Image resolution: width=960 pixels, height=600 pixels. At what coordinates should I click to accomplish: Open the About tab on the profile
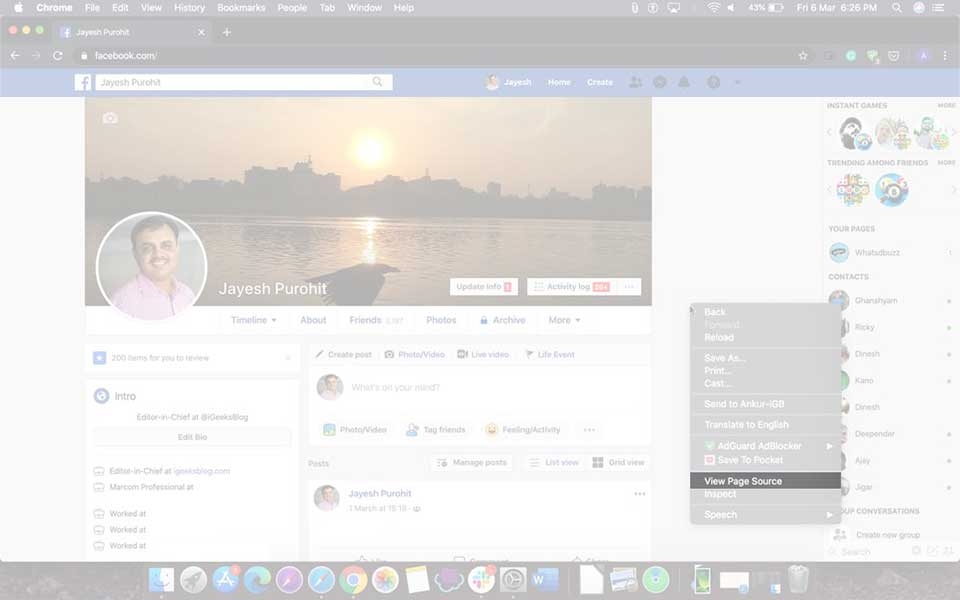313,320
